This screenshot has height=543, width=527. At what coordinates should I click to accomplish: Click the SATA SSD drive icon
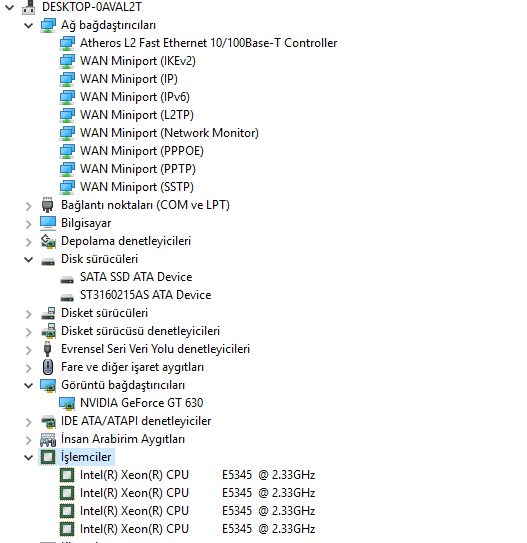(67, 279)
